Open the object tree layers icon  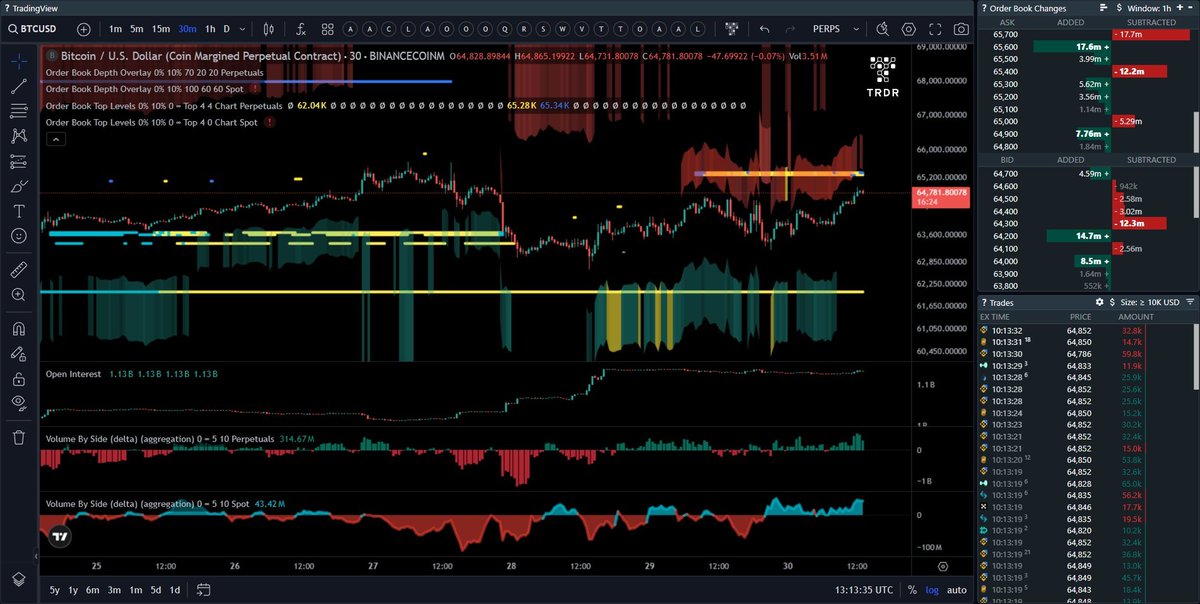point(19,579)
